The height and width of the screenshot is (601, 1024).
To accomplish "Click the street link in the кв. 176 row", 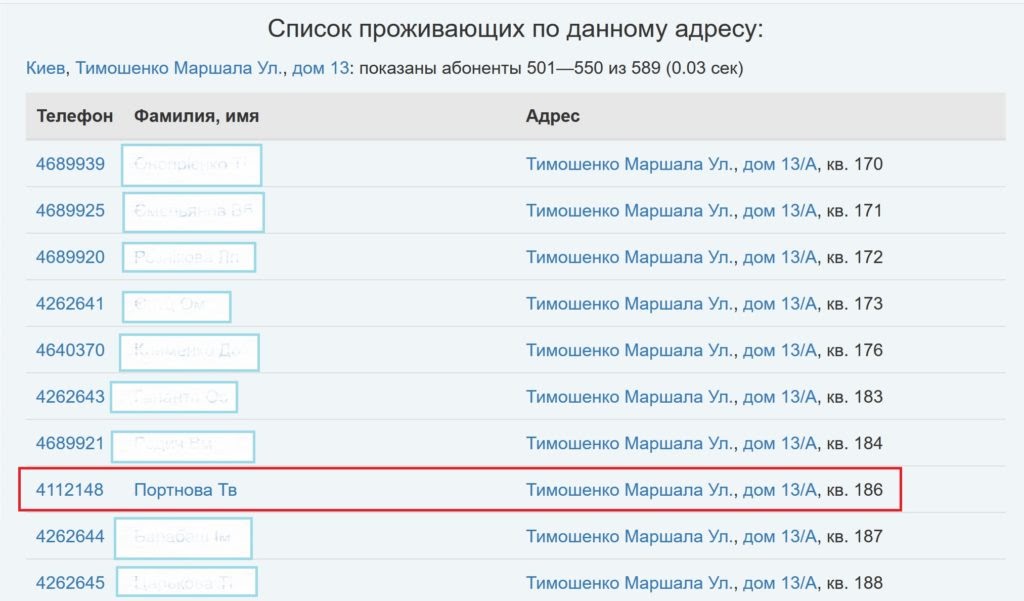I will pyautogui.click(x=629, y=350).
